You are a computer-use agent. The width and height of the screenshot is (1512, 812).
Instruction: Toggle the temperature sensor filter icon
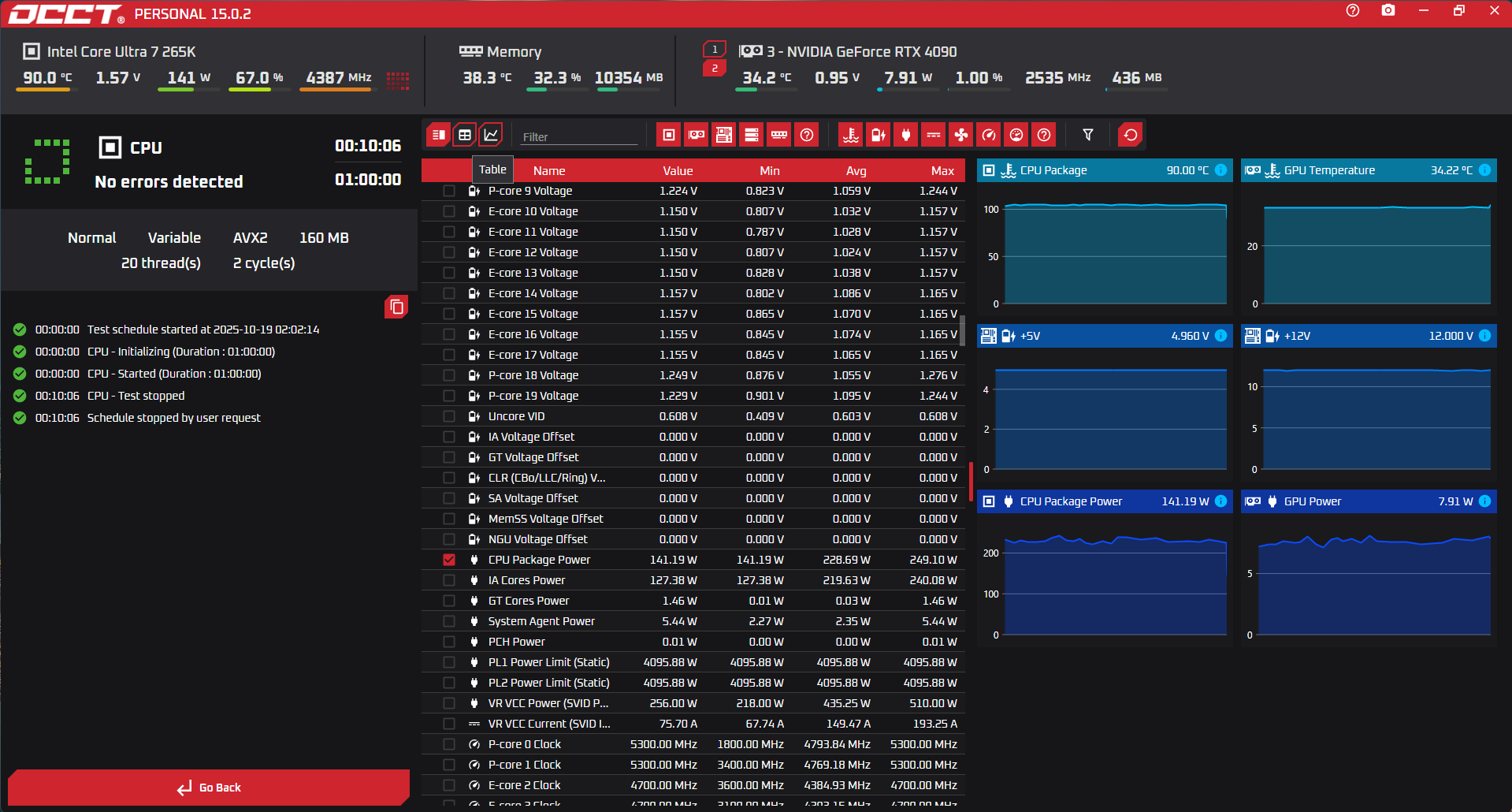pyautogui.click(x=850, y=135)
